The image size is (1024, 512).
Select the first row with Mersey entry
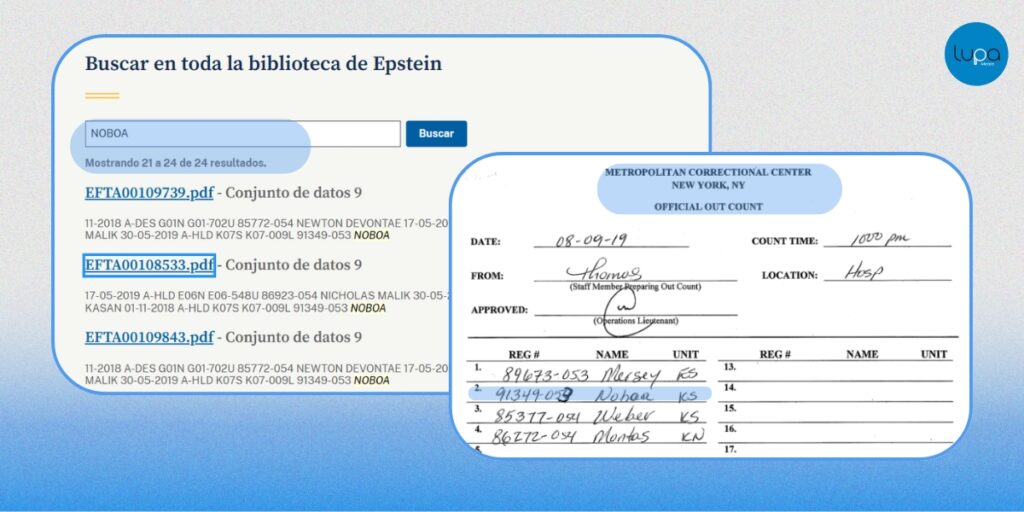[590, 374]
